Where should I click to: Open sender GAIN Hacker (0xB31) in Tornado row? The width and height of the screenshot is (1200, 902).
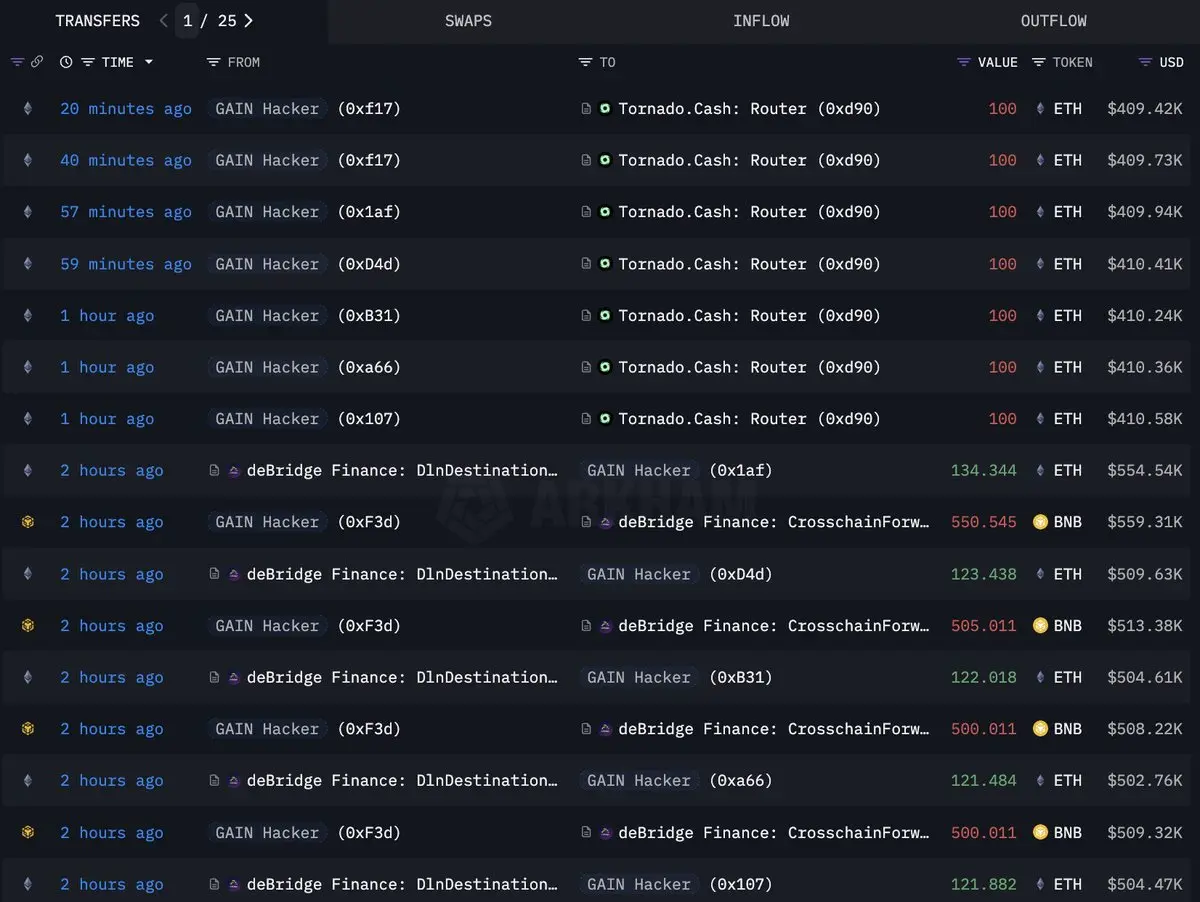pyautogui.click(x=304, y=315)
